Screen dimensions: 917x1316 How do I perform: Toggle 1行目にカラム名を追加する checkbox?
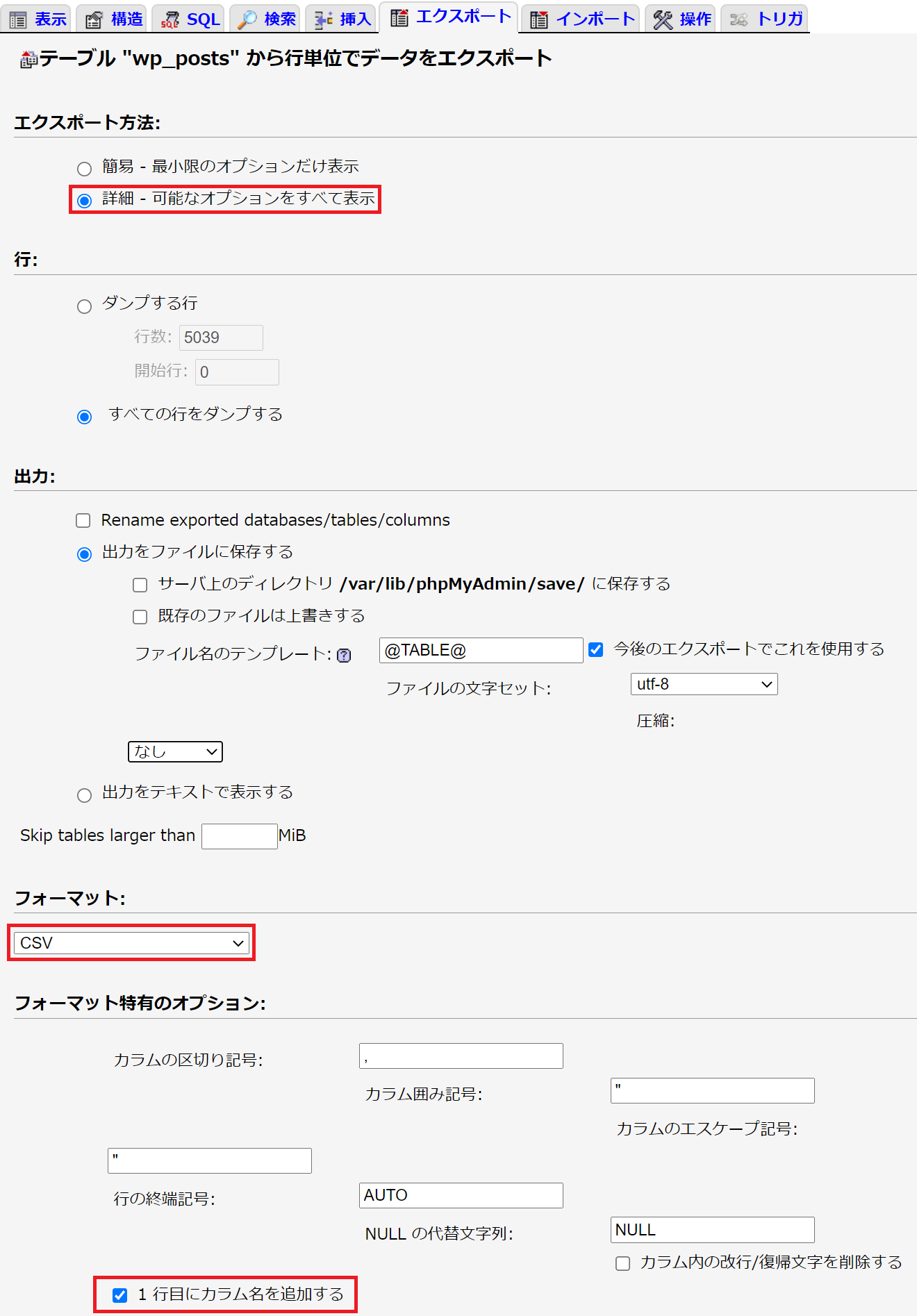(119, 1295)
